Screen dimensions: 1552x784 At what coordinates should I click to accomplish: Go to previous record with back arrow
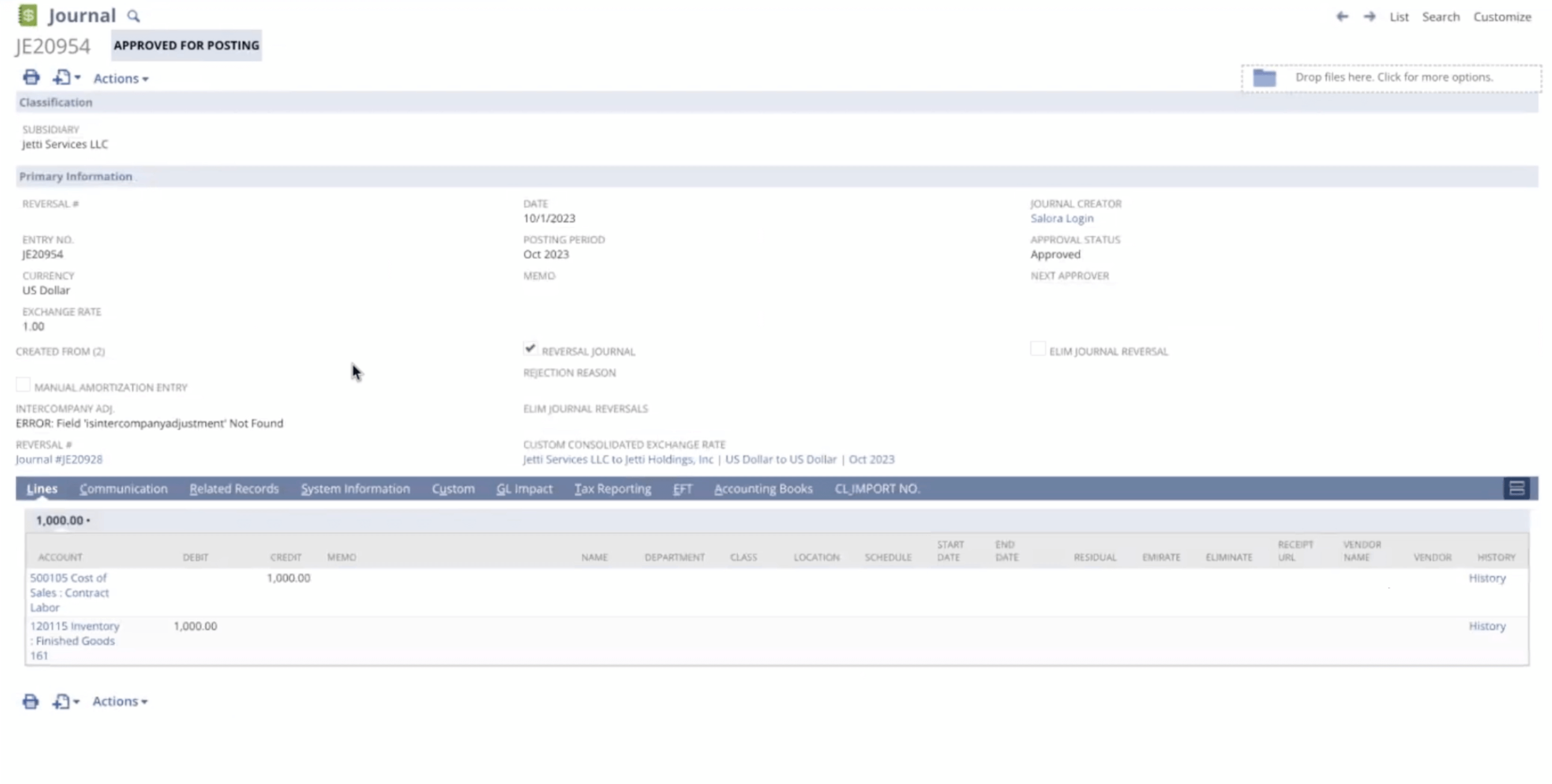point(1341,17)
